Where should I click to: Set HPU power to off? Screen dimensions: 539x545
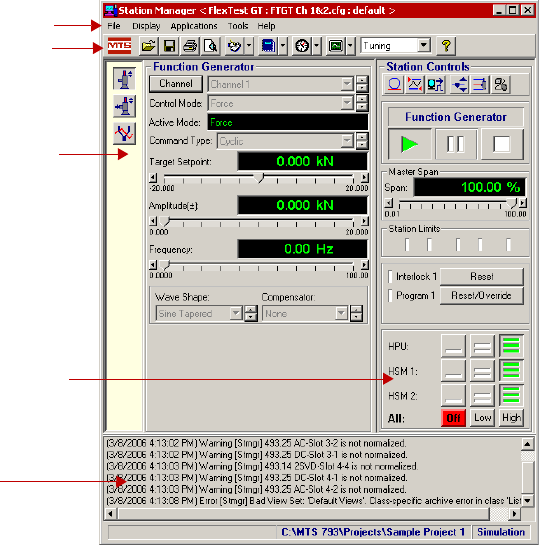click(x=453, y=346)
